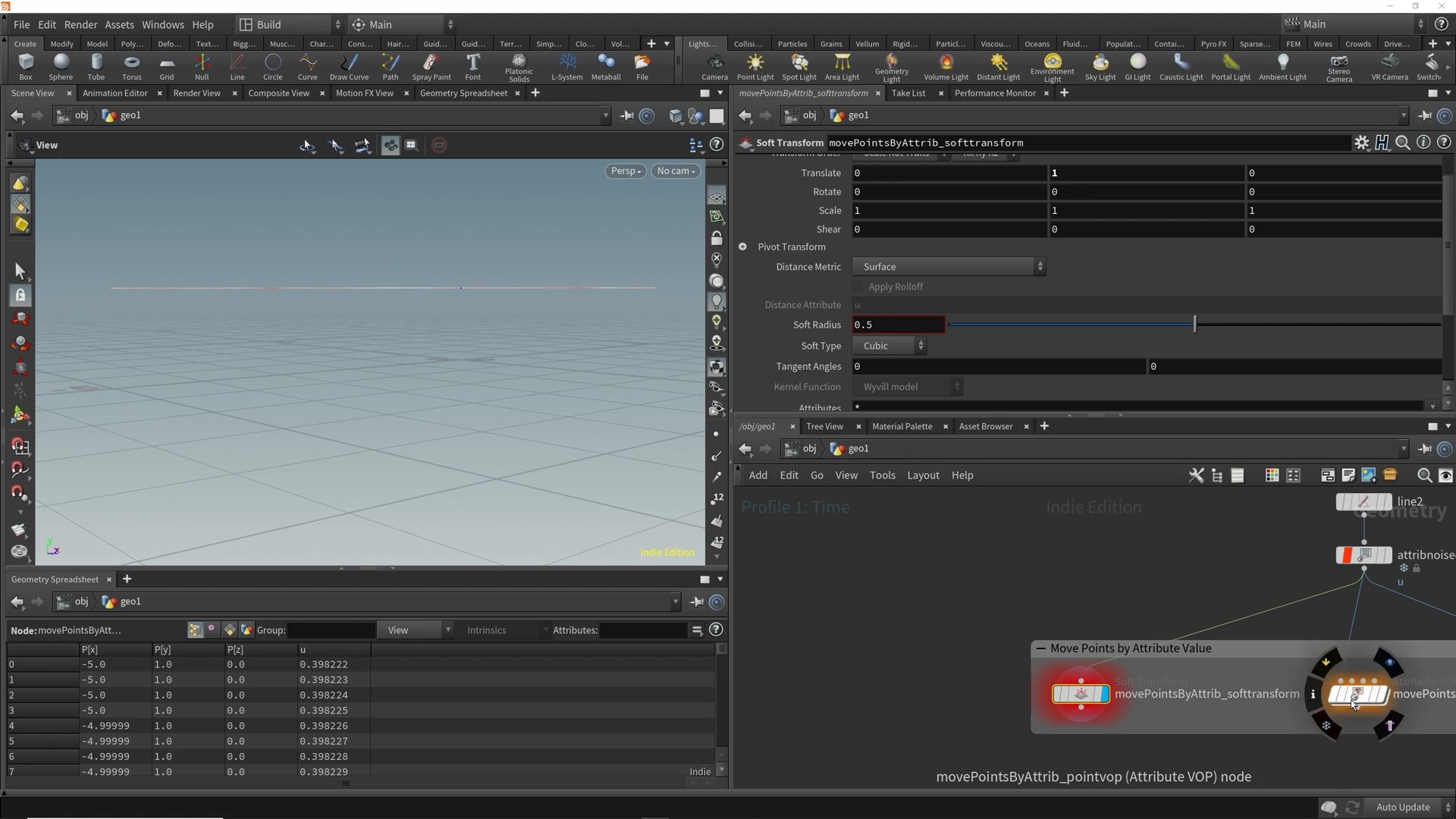This screenshot has height=819, width=1456.
Task: Switch to the Render View tab
Action: (196, 93)
